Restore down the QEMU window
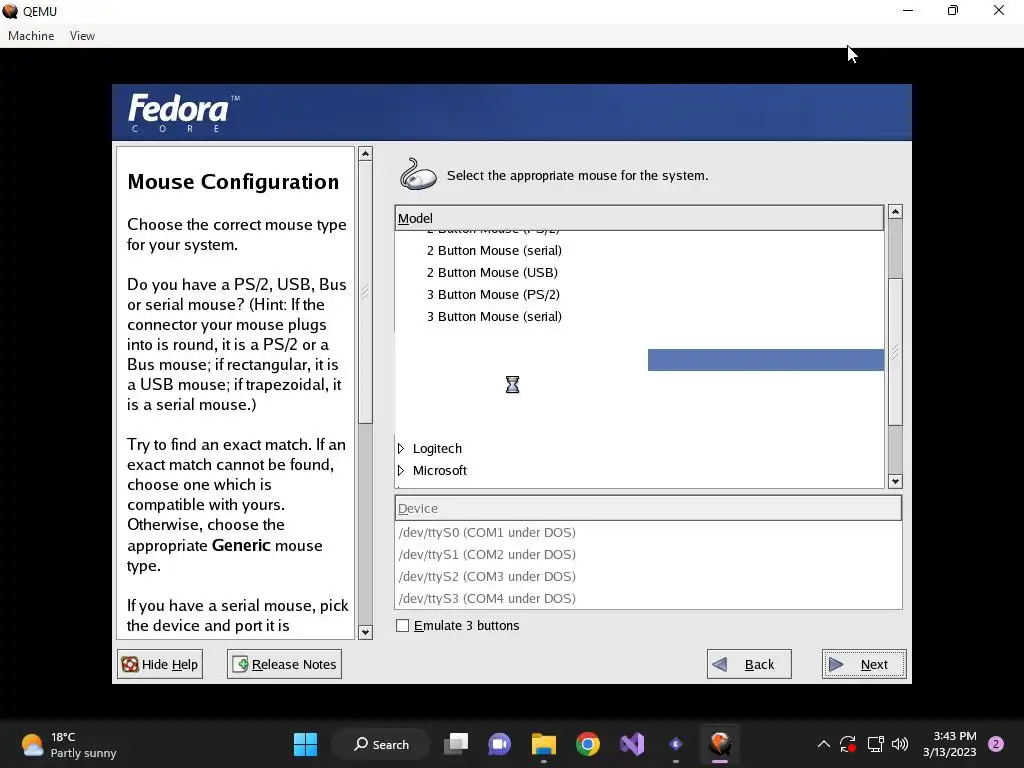Viewport: 1024px width, 768px height. pyautogui.click(x=953, y=11)
